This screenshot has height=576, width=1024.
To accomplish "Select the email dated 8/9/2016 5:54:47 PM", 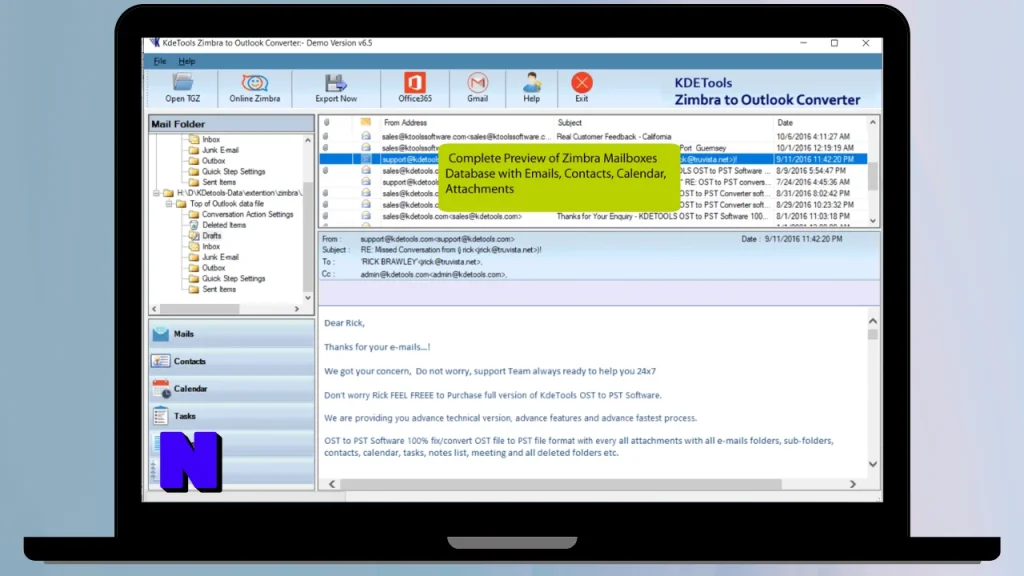I will pos(594,170).
